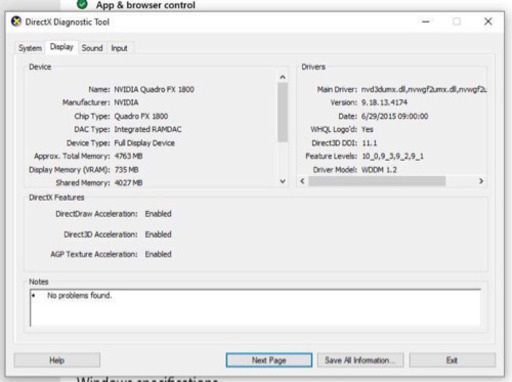Click the DirectX Diagnostic Tool title text
The height and width of the screenshot is (382, 512).
(67, 22)
